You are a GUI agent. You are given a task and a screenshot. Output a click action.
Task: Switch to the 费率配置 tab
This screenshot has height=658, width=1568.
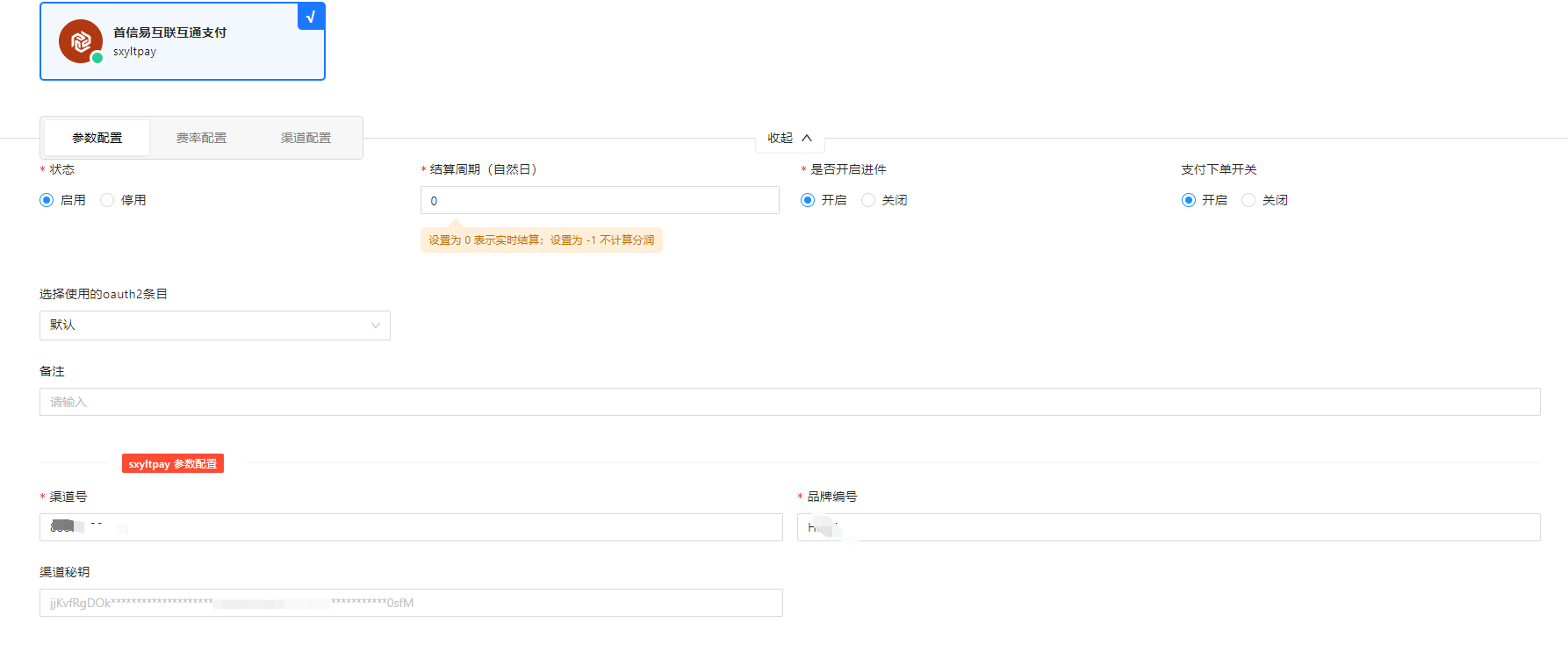pos(201,138)
